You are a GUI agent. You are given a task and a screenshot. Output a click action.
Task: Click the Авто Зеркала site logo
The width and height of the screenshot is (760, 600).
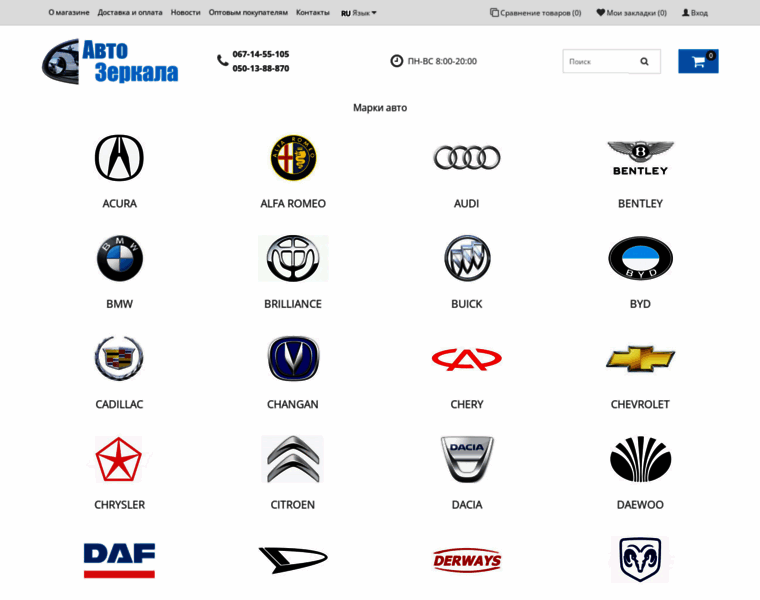[x=110, y=62]
